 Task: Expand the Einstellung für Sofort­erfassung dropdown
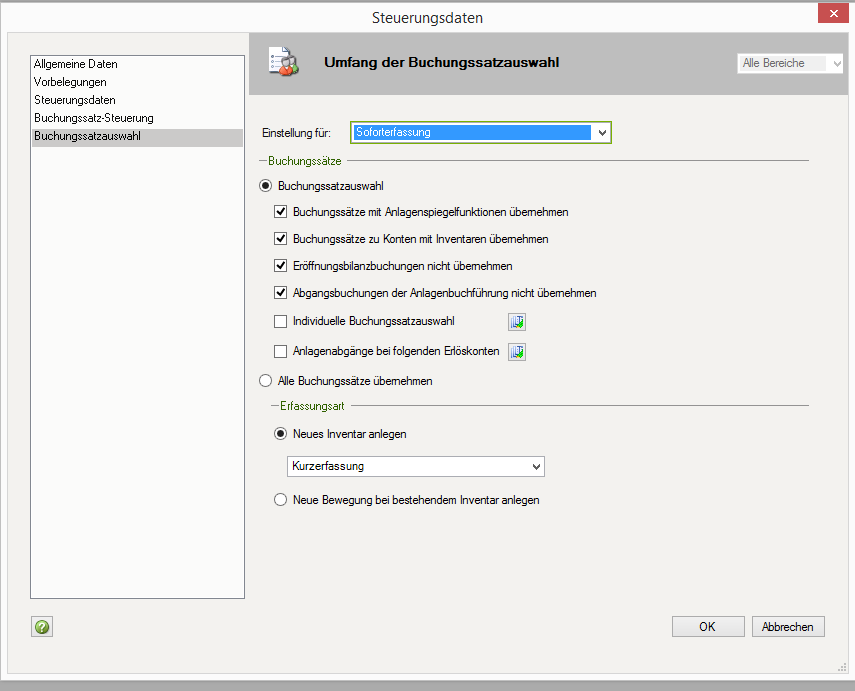(x=601, y=132)
